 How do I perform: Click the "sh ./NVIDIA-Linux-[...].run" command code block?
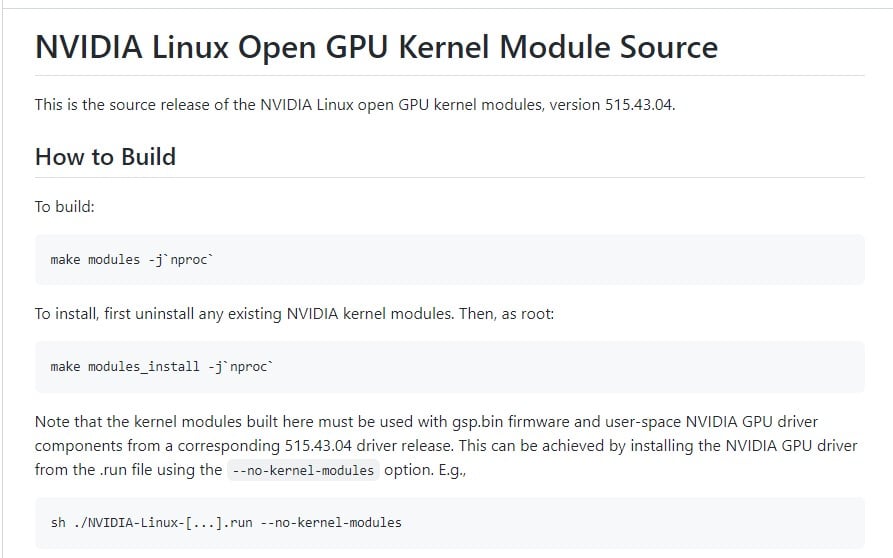point(449,522)
